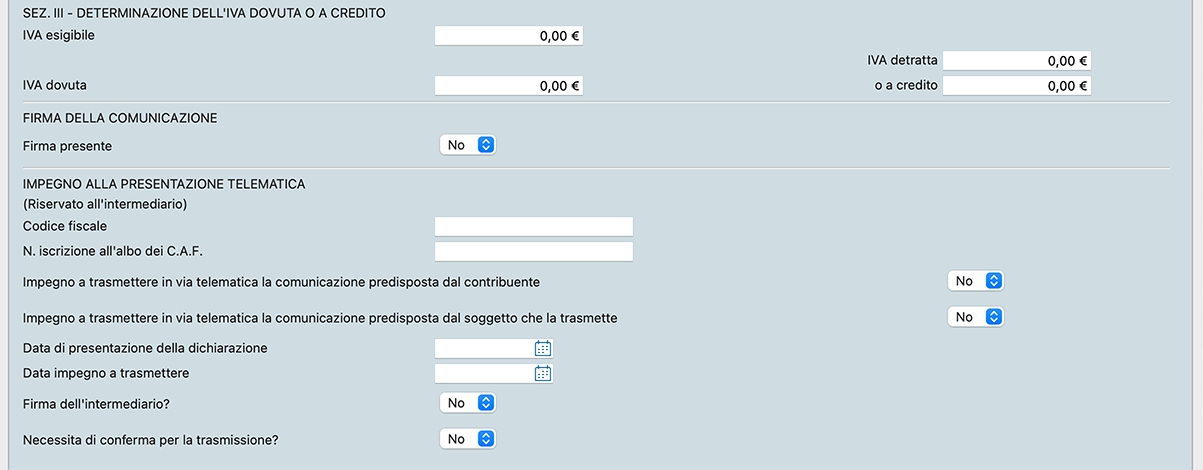1203x470 pixels.
Task: Click the IVA detratta amount field
Action: pos(1016,61)
